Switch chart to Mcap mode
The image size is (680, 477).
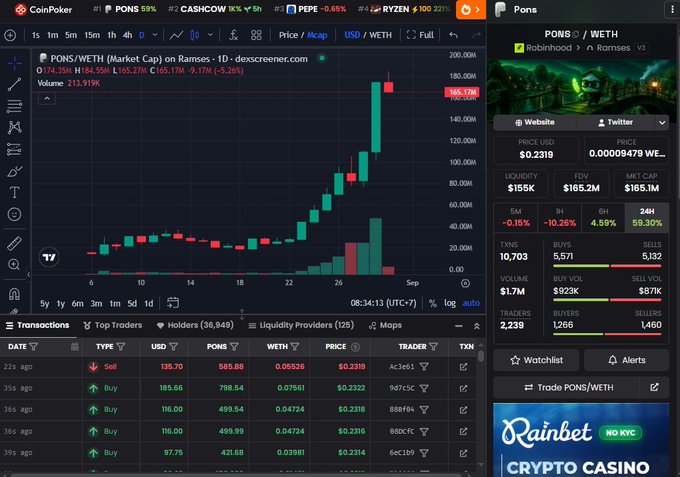tap(317, 35)
